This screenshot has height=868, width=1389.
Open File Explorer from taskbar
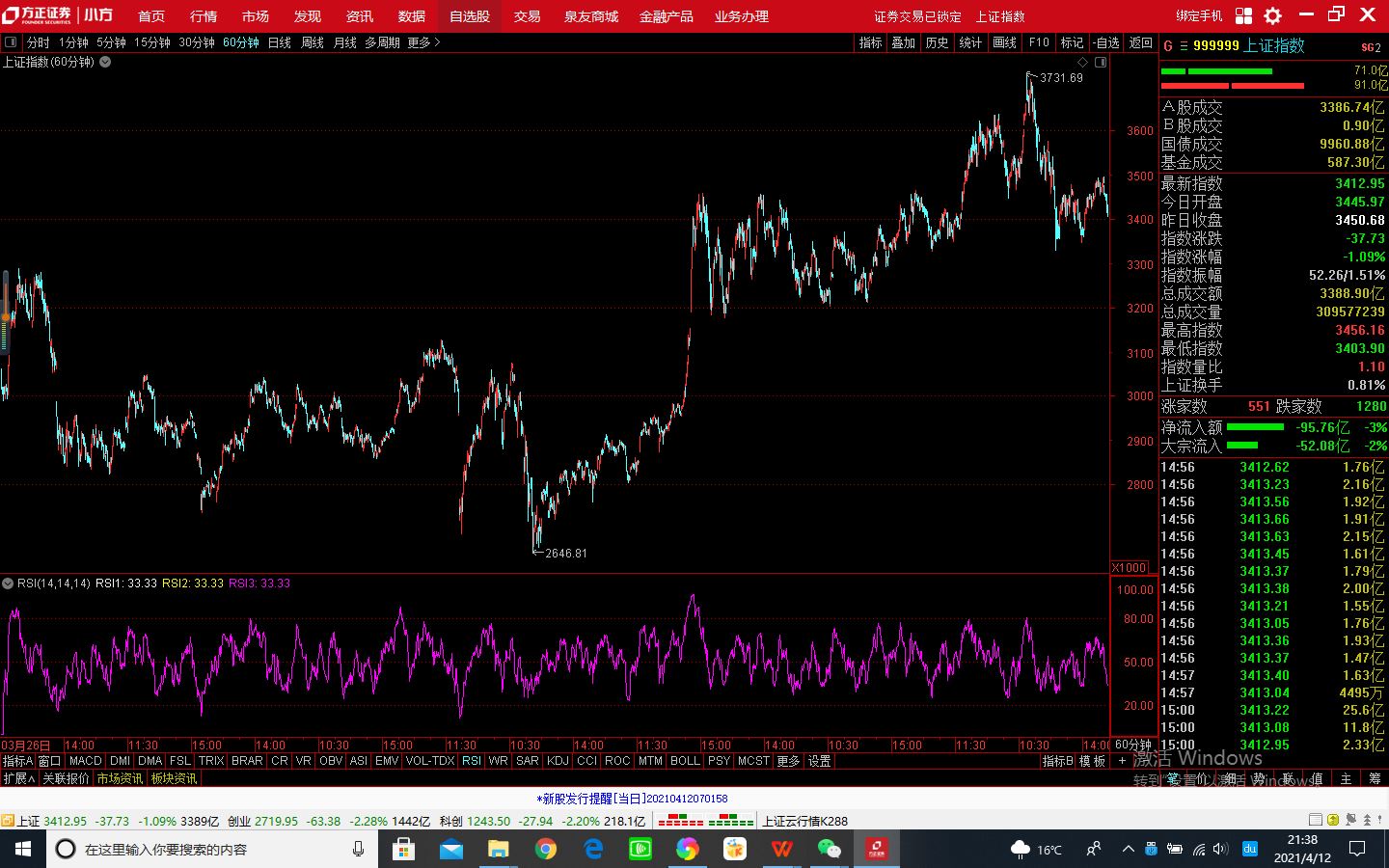(x=498, y=849)
